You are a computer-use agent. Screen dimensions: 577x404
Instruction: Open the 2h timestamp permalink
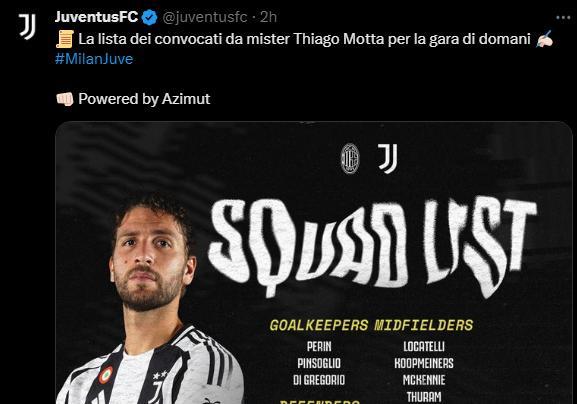pyautogui.click(x=268, y=17)
